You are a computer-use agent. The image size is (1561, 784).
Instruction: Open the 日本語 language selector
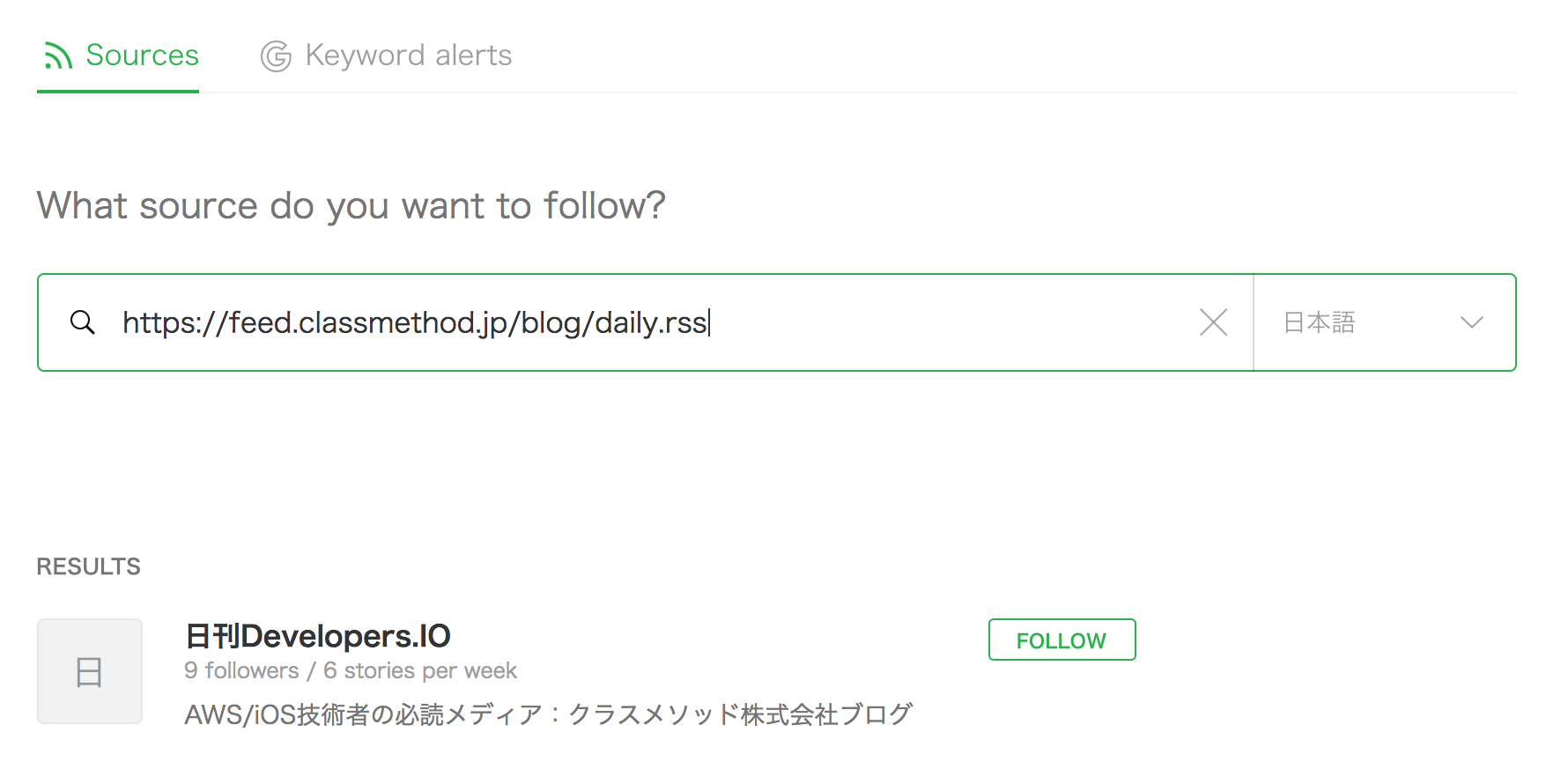[1320, 322]
